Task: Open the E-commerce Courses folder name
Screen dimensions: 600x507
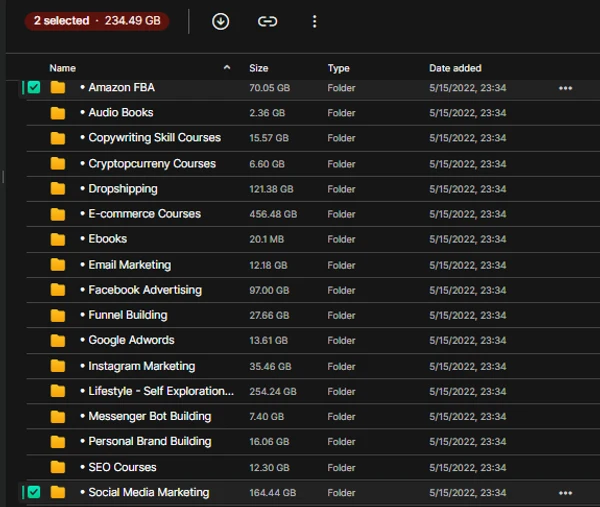Action: pos(145,214)
